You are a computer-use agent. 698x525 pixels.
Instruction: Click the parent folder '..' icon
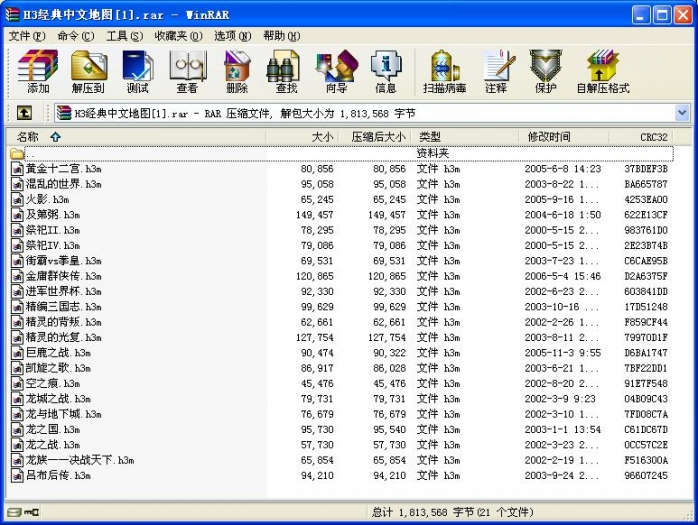[17, 154]
